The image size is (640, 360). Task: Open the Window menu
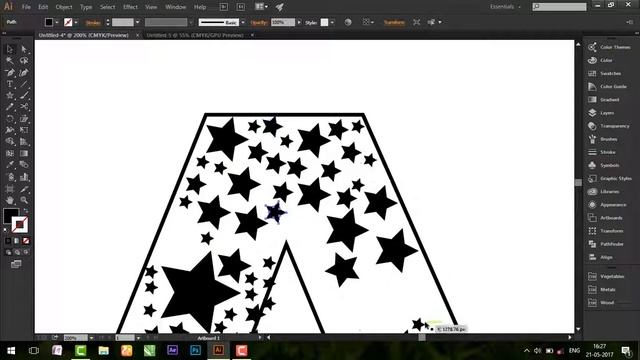click(x=176, y=7)
